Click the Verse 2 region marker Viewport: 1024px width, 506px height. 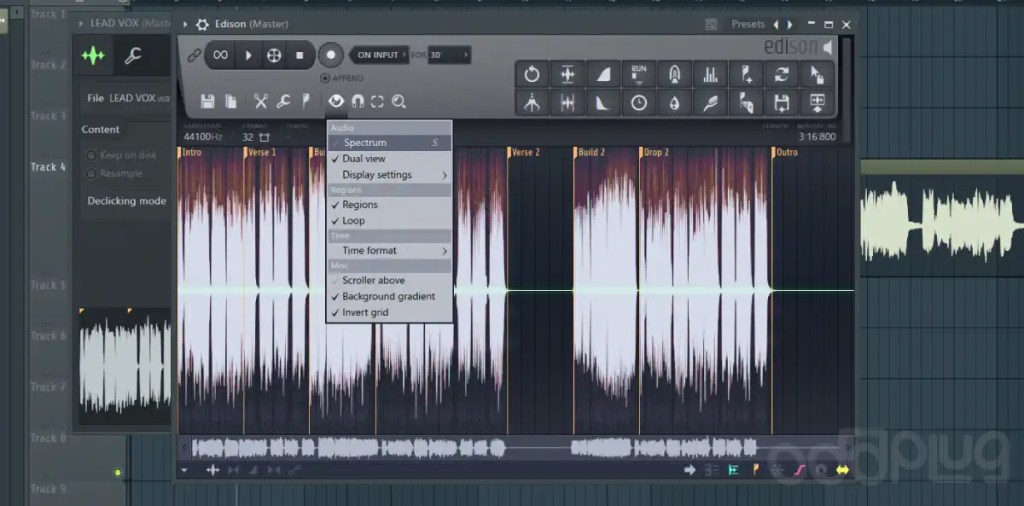[x=524, y=152]
